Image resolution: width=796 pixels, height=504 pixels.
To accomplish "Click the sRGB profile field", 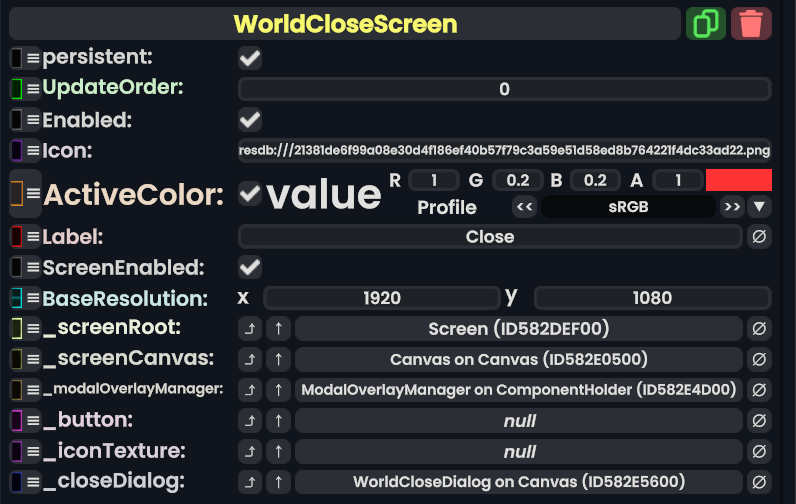I will click(x=628, y=207).
